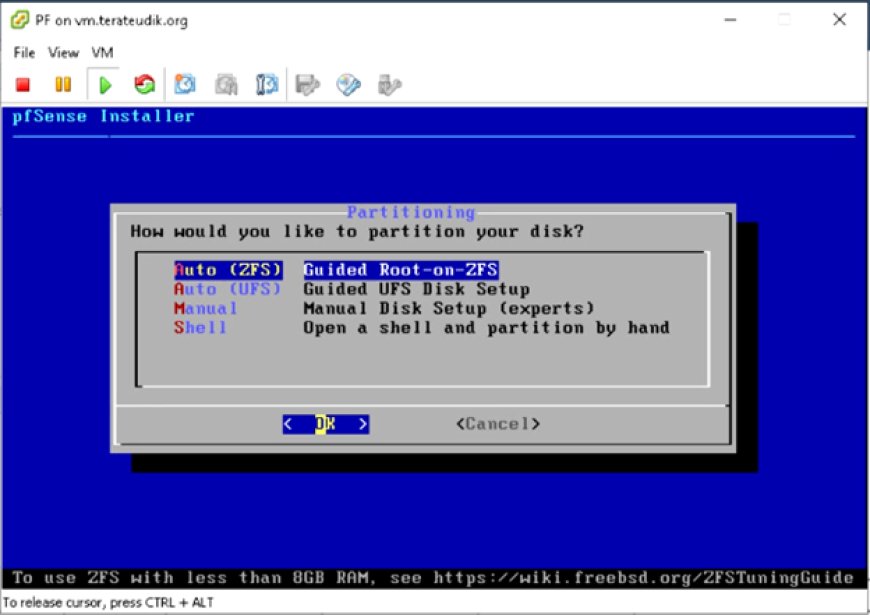This screenshot has width=870, height=615.
Task: Select the Auto (UFS) partitioning option
Action: pyautogui.click(x=227, y=289)
